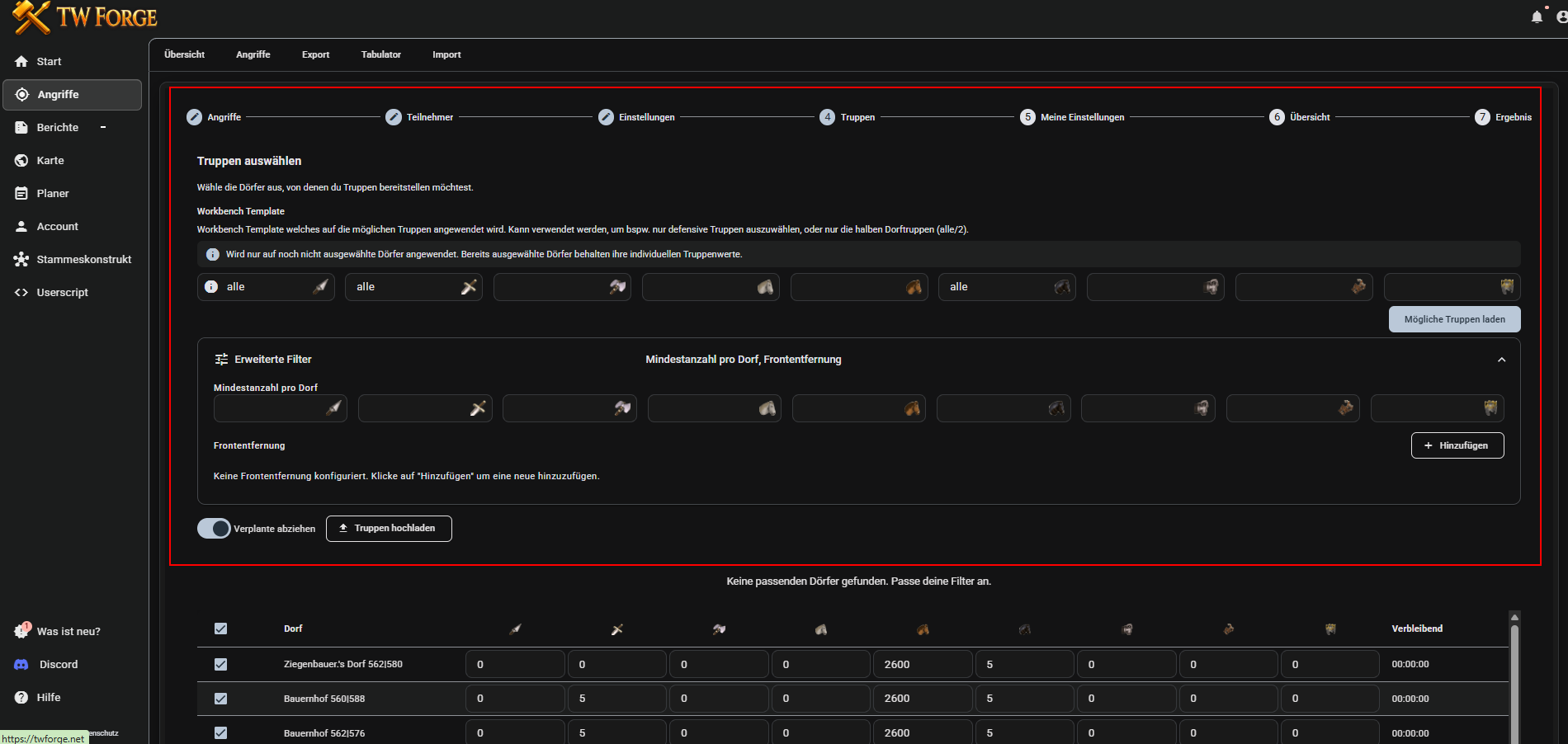1568x744 pixels.
Task: Open the Hilfe question mark icon
Action: coord(21,698)
